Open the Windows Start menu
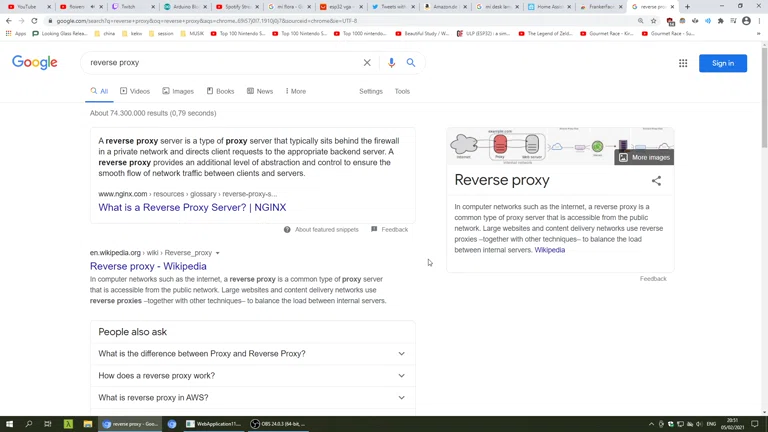This screenshot has height=432, width=768. [x=9, y=424]
